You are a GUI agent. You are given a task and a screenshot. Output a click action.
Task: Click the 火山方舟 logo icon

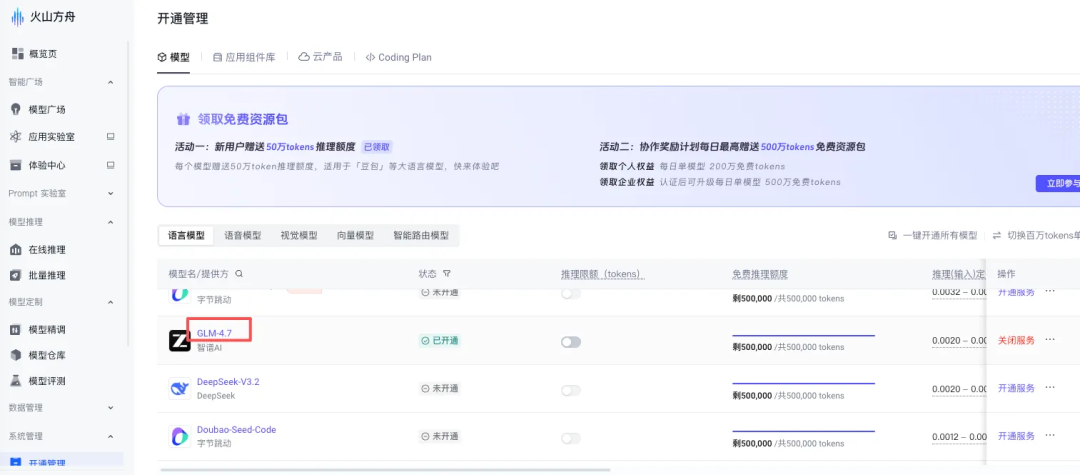17,17
